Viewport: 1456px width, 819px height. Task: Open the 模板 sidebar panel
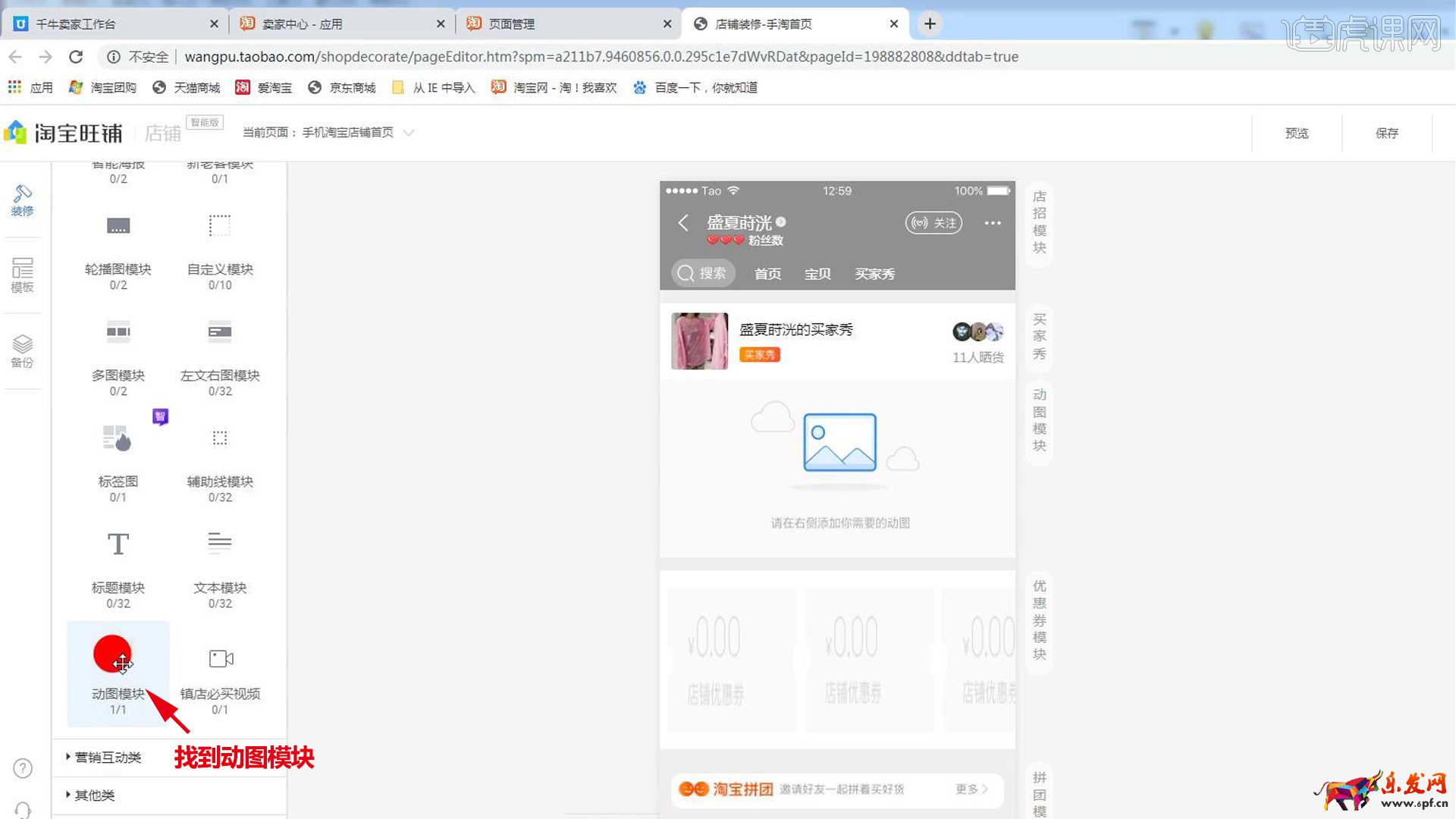(22, 275)
